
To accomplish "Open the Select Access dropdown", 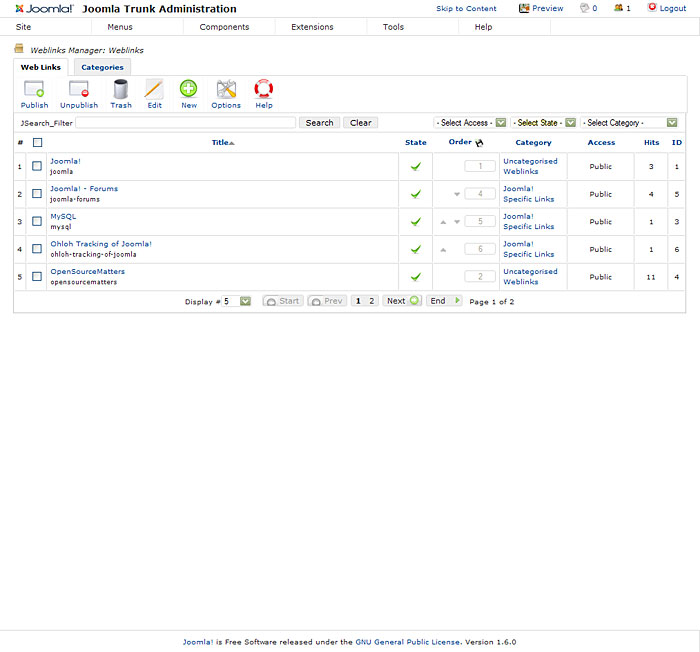I will [470, 123].
